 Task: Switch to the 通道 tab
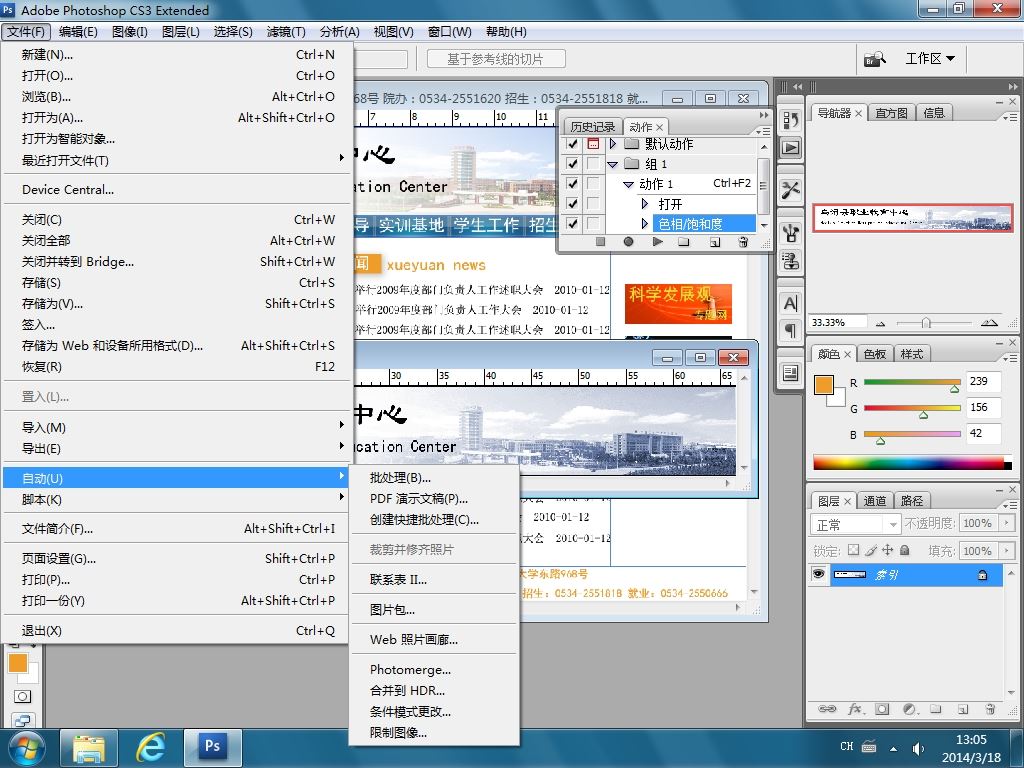coord(875,501)
